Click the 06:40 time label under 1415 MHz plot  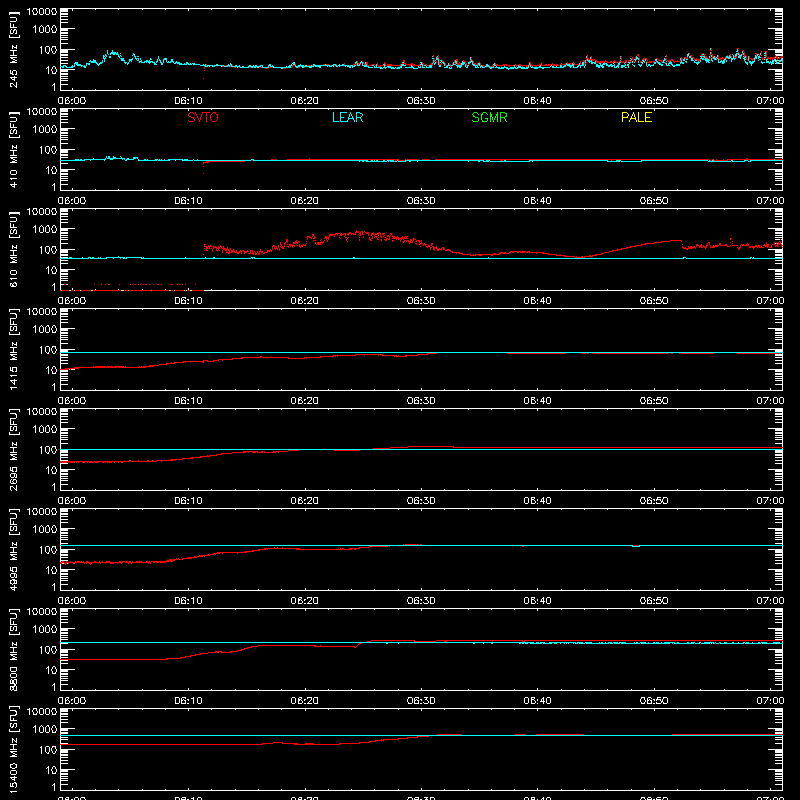tap(537, 401)
